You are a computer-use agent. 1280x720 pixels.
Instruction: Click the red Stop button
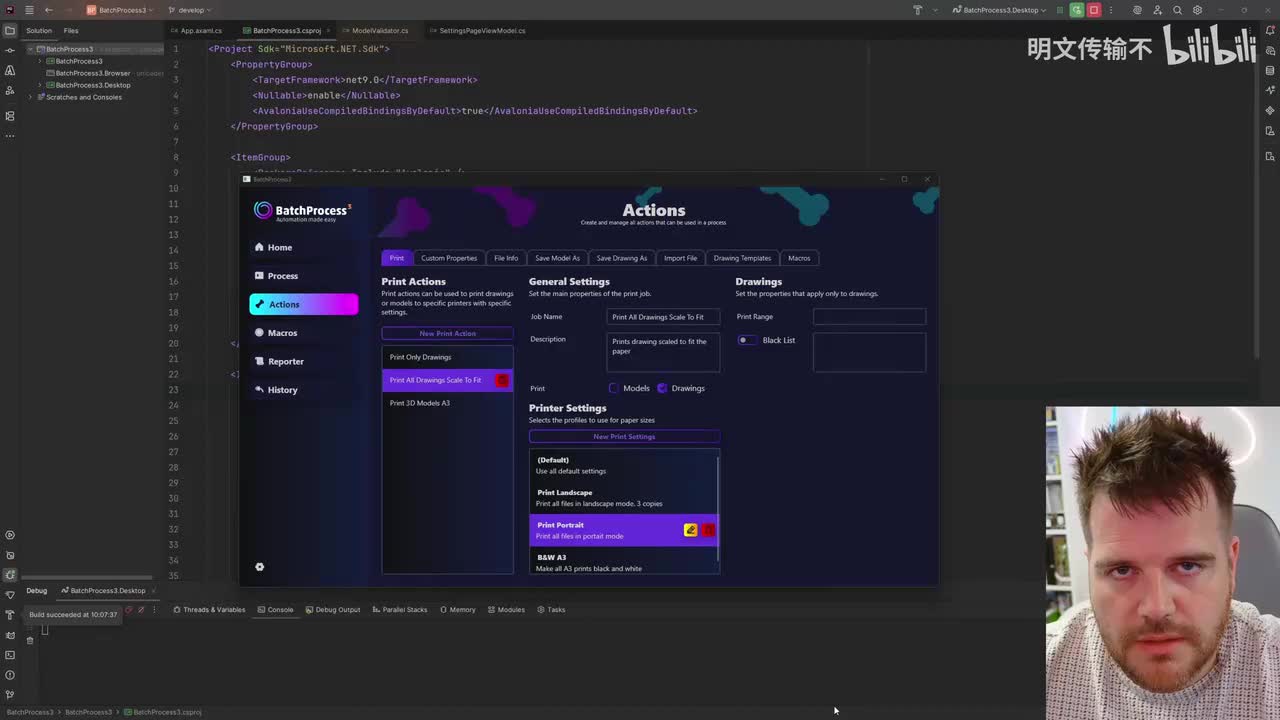click(1094, 10)
